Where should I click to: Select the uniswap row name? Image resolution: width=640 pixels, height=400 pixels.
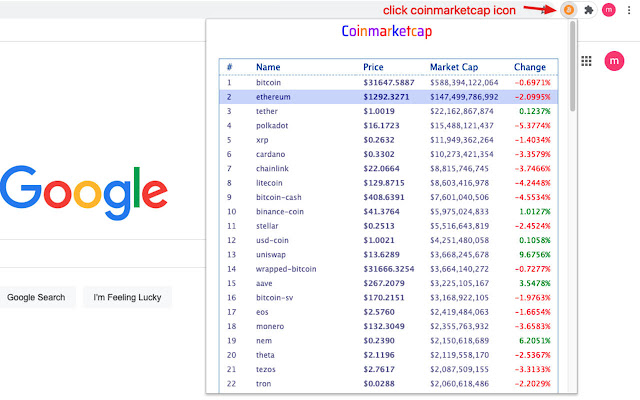[271, 255]
